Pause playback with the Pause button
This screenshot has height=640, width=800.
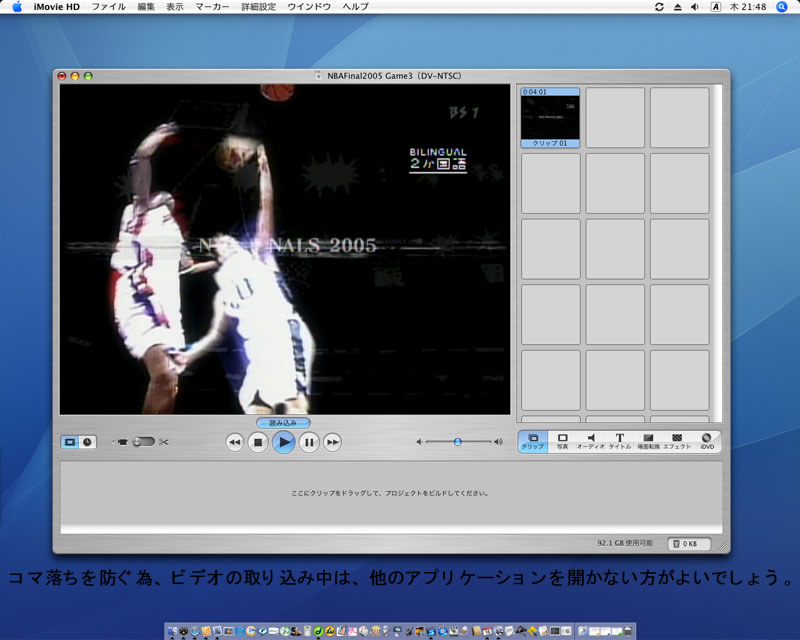309,442
